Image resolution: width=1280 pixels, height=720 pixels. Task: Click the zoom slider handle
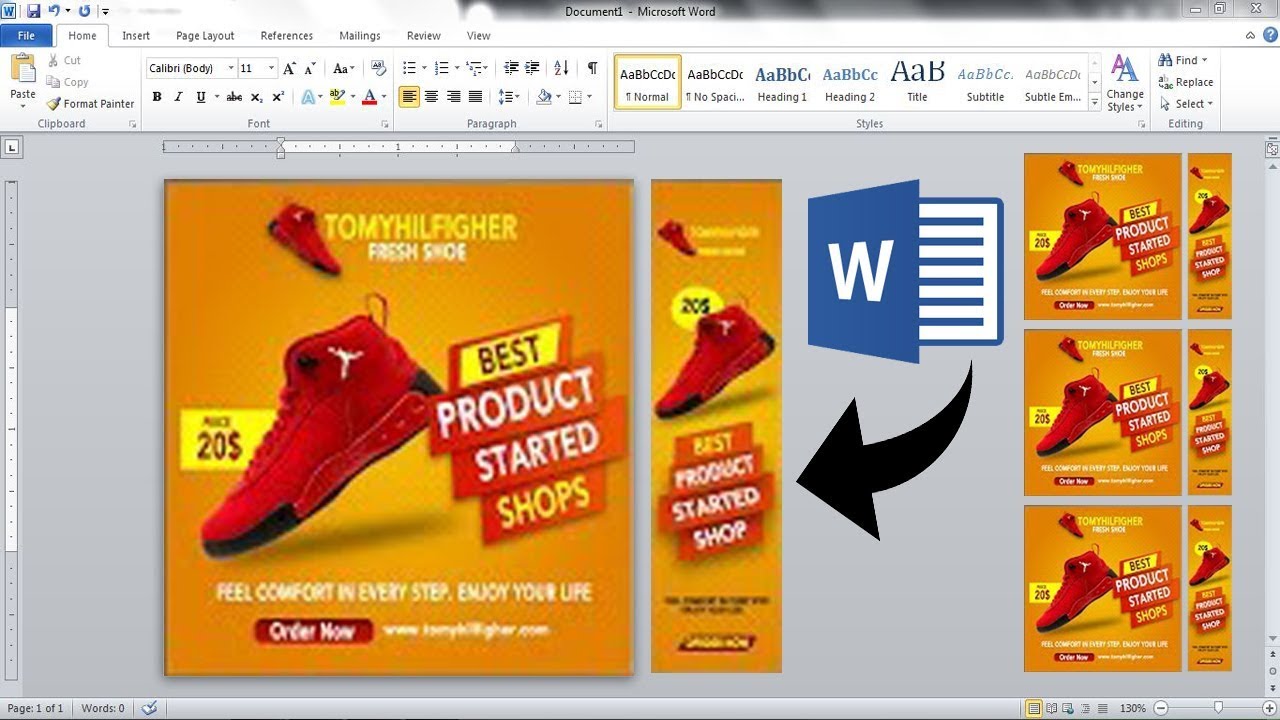click(1218, 708)
